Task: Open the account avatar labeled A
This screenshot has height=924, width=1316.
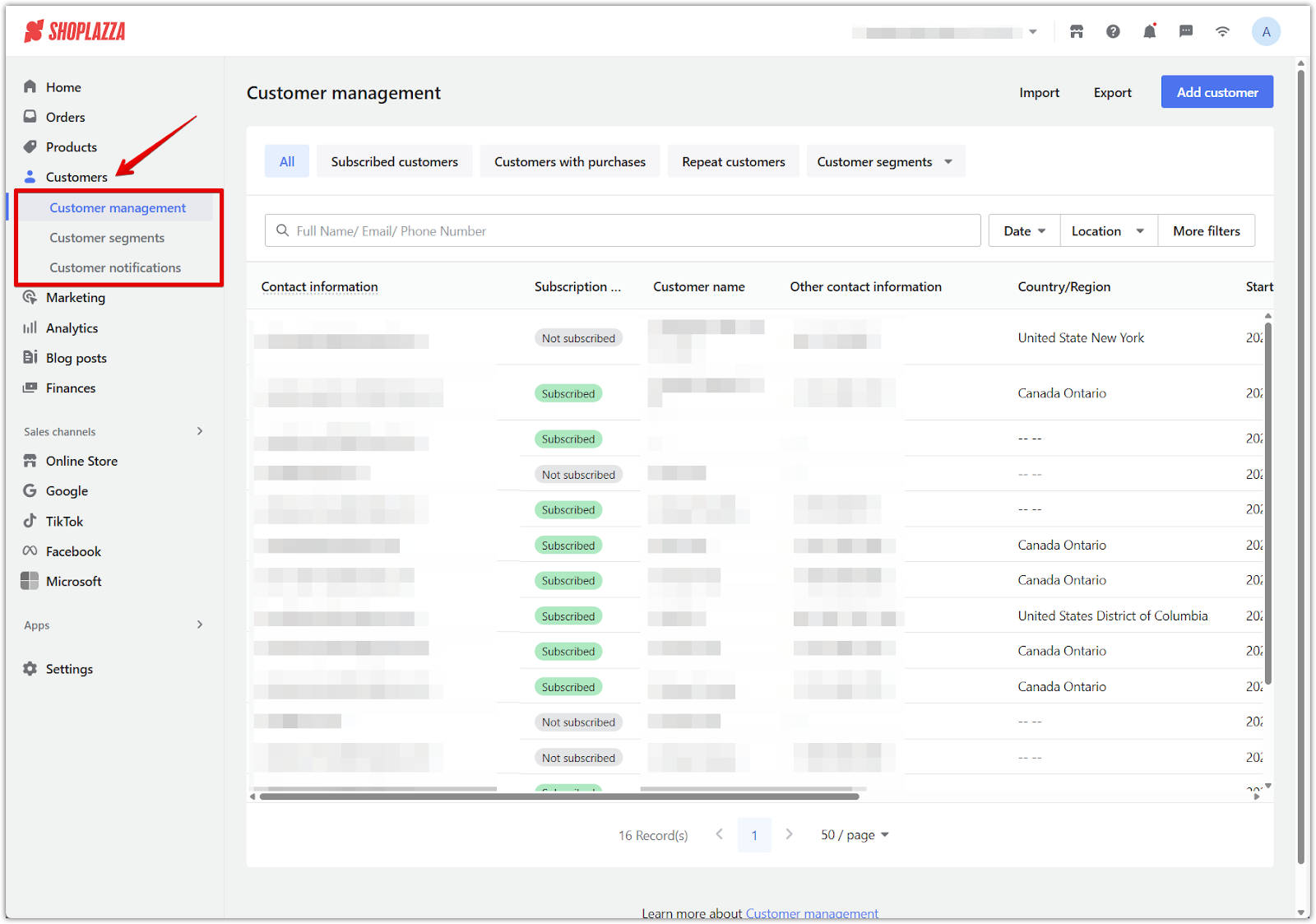Action: click(1266, 32)
